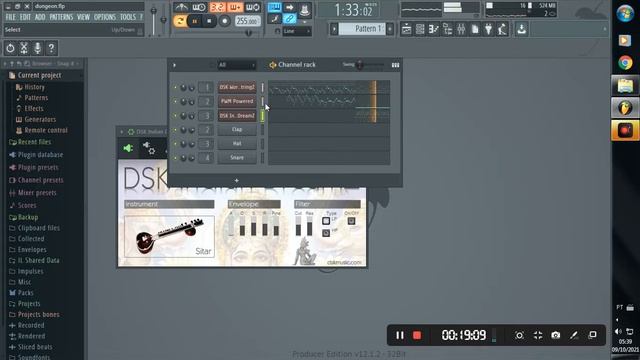
Task: Click the Record button
Action: click(224, 21)
